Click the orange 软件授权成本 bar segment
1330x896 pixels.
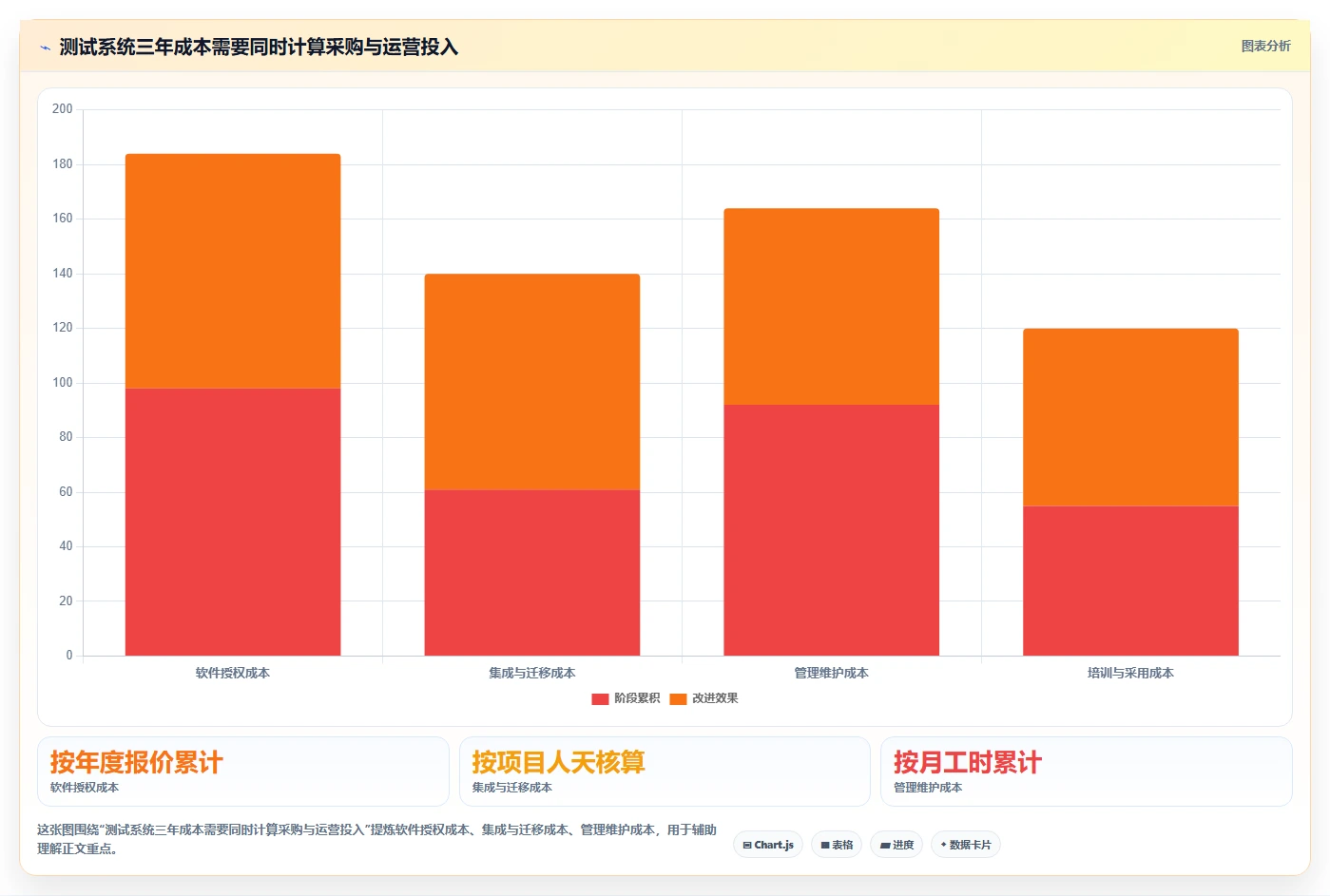coord(233,271)
